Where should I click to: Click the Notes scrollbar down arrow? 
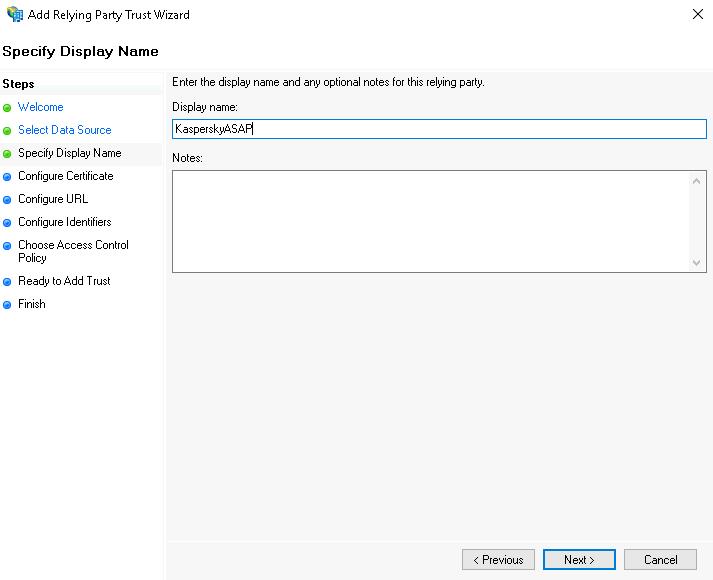[x=697, y=262]
